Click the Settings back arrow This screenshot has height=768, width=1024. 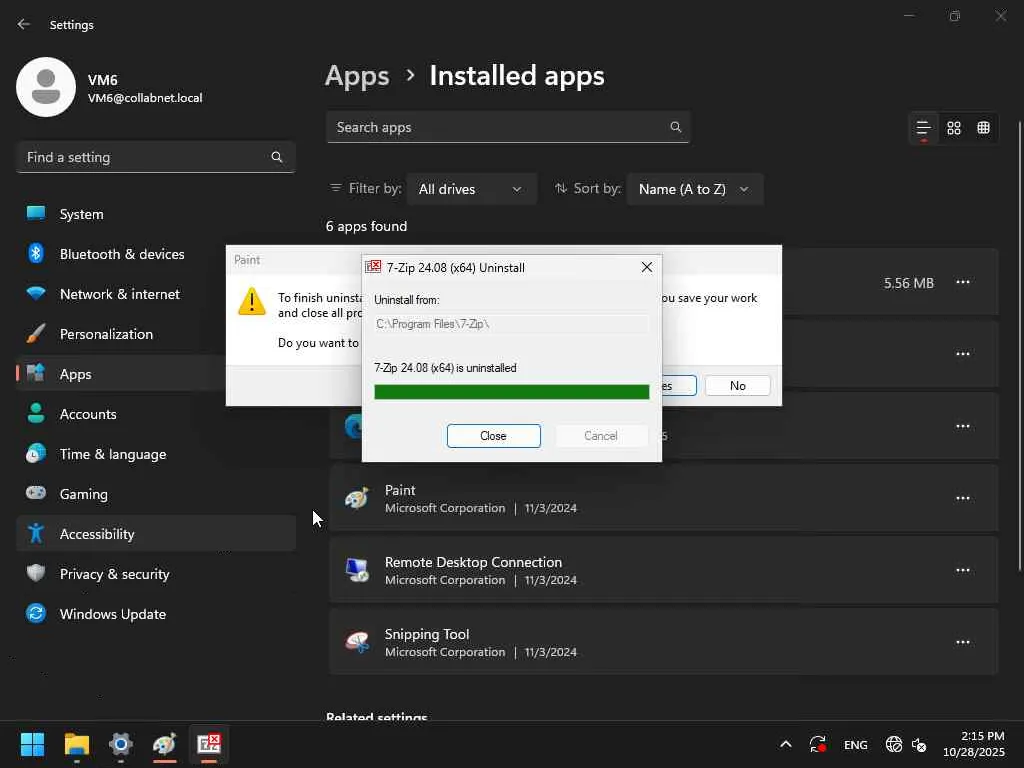pos(24,24)
